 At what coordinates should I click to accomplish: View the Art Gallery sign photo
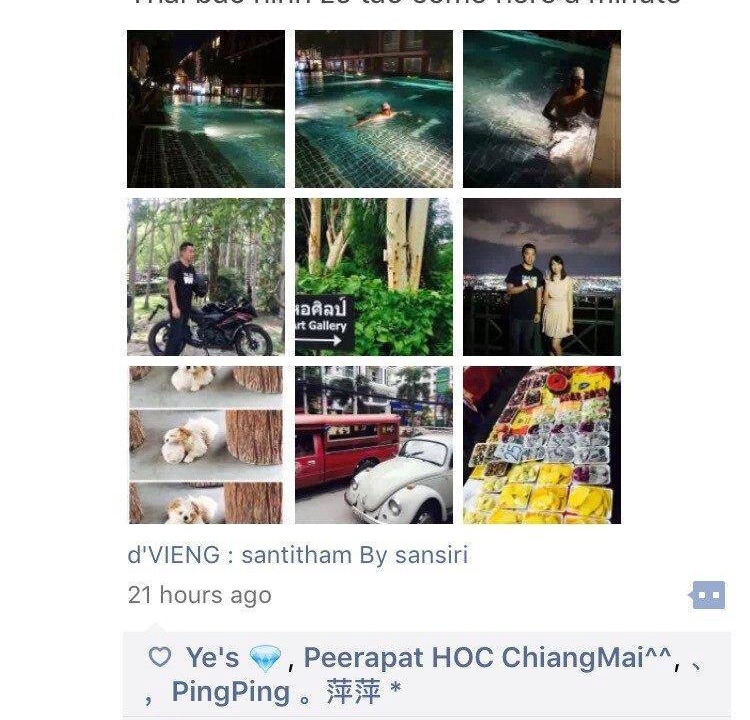374,277
